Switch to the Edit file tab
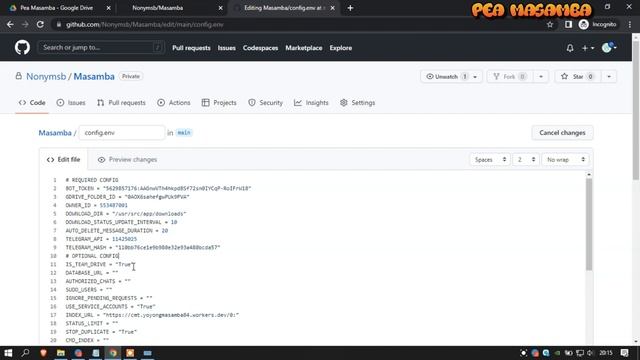The image size is (640, 360). 63,160
